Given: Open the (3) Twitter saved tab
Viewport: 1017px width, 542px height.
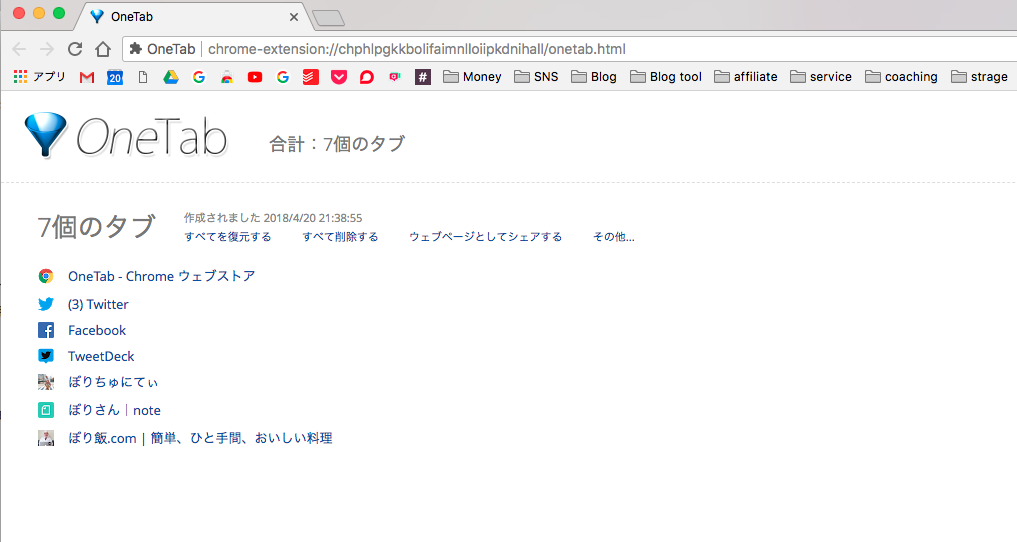Looking at the screenshot, I should click(x=98, y=304).
